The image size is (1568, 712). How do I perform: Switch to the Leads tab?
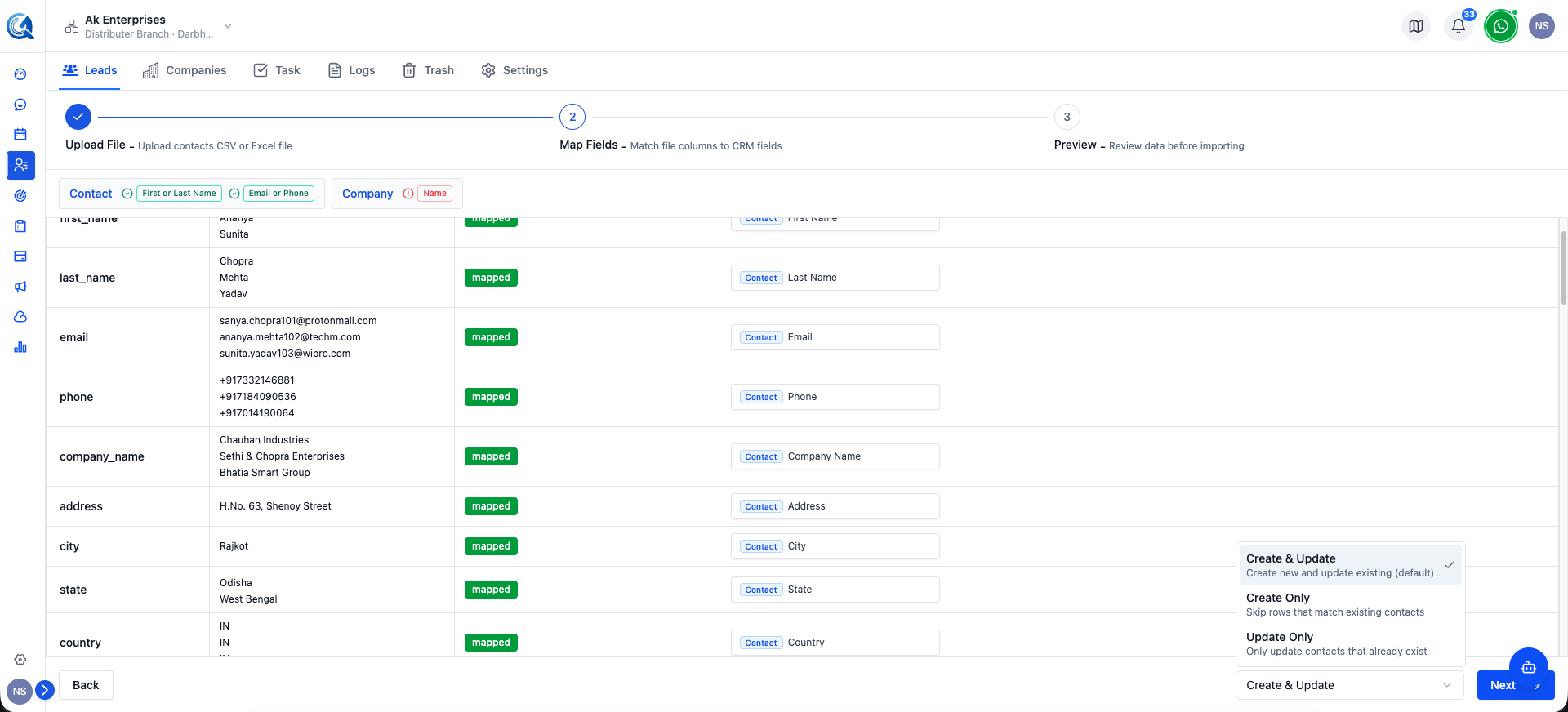pos(90,70)
